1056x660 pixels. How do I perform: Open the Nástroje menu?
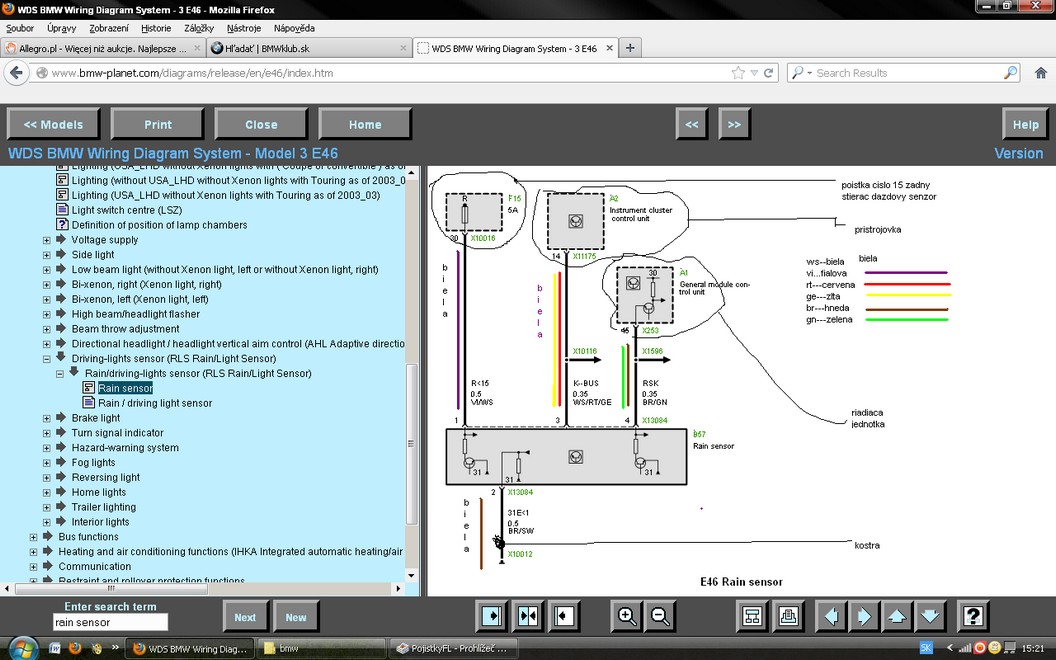pos(244,28)
